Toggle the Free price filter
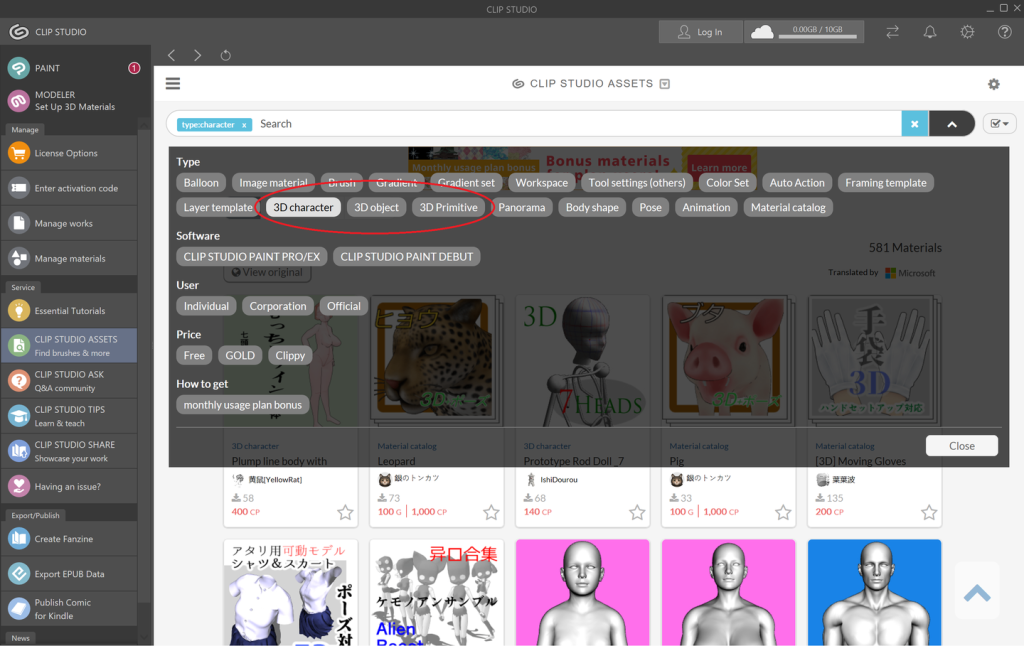 194,355
